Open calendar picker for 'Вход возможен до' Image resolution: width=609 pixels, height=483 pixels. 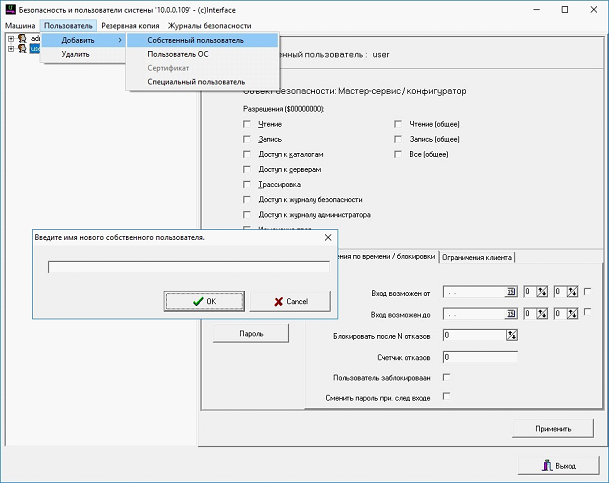point(511,313)
